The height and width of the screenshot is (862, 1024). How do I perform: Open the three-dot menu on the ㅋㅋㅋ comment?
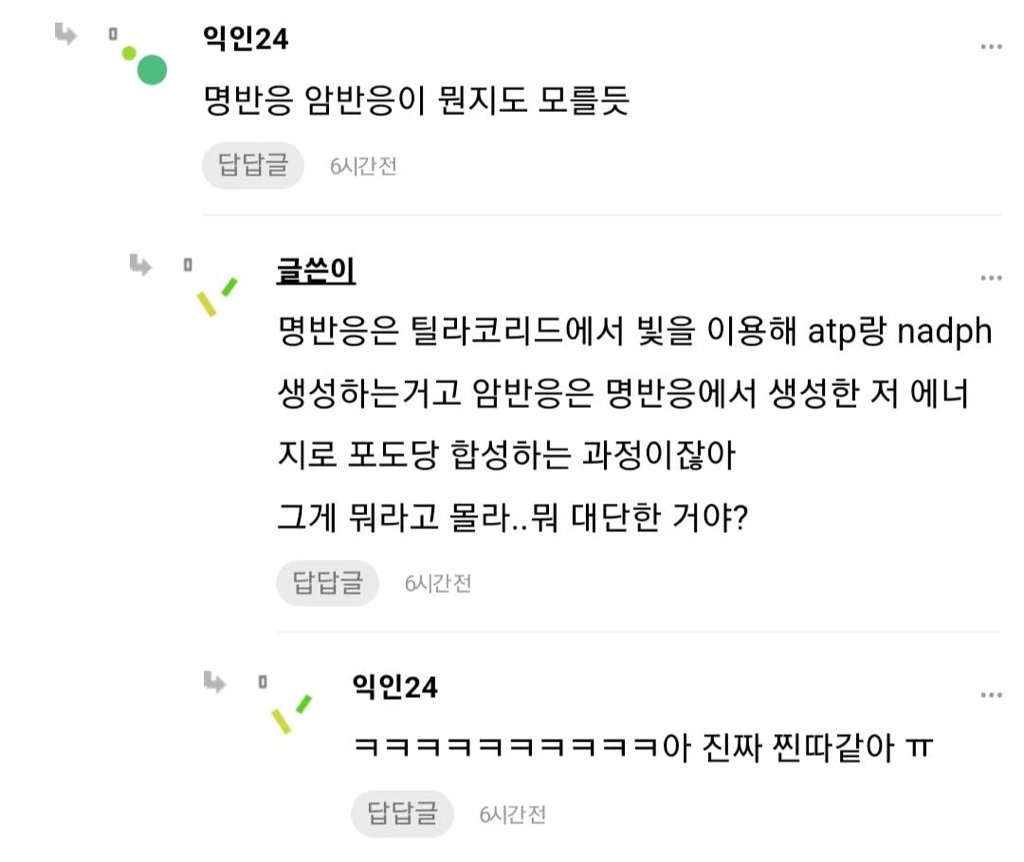991,695
